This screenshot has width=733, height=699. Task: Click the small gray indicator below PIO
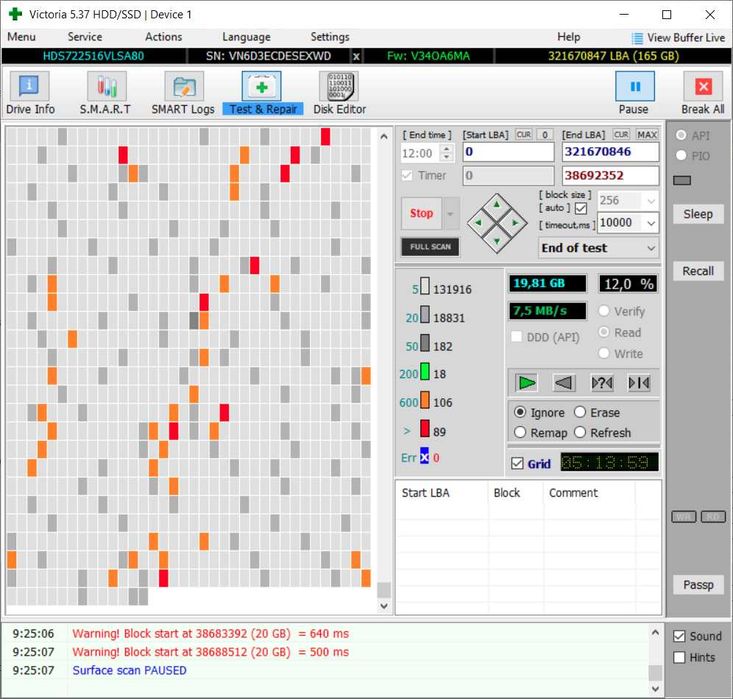click(x=682, y=180)
